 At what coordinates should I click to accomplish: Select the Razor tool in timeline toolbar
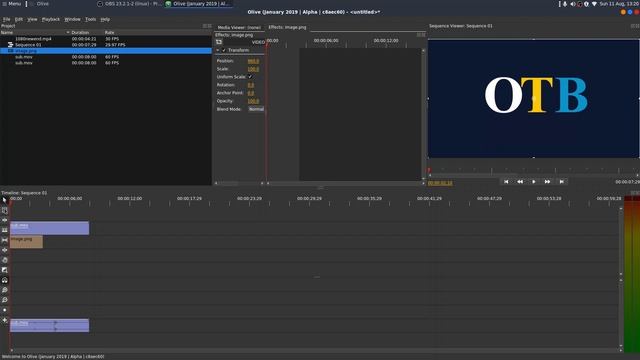4,230
